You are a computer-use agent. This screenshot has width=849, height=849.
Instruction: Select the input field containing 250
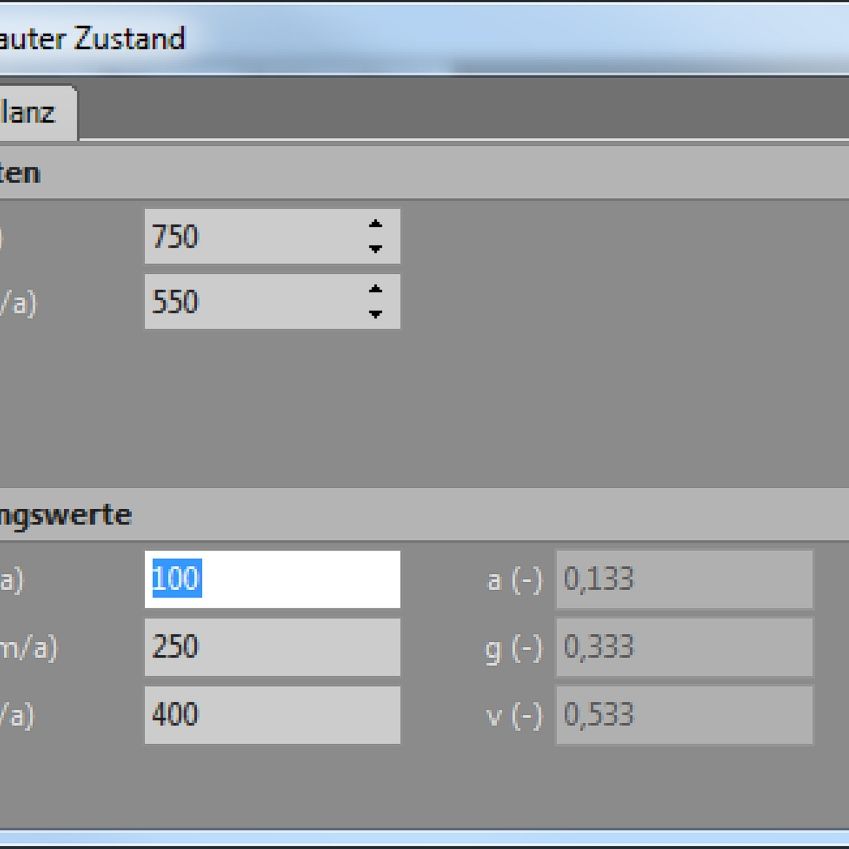[x=271, y=647]
